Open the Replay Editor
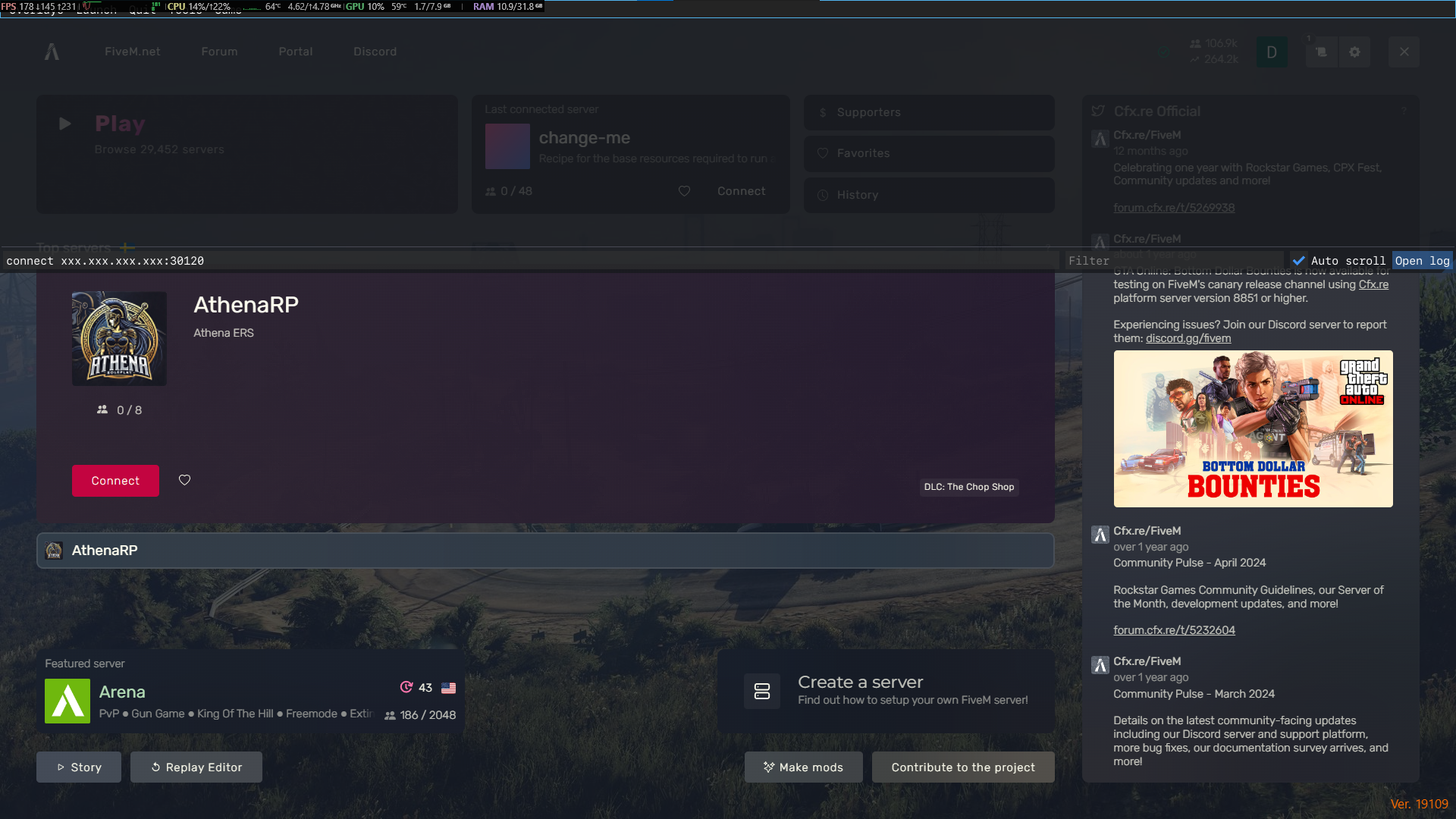This screenshot has height=819, width=1456. click(196, 767)
